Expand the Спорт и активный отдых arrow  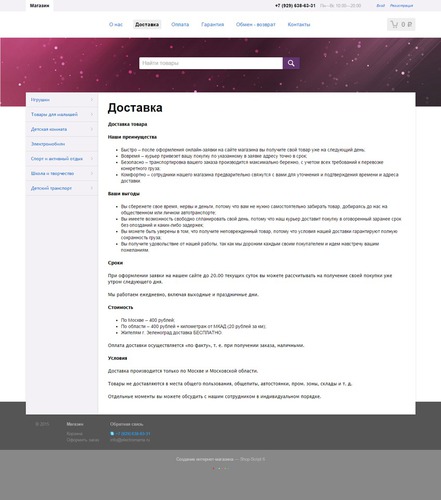coord(92,159)
